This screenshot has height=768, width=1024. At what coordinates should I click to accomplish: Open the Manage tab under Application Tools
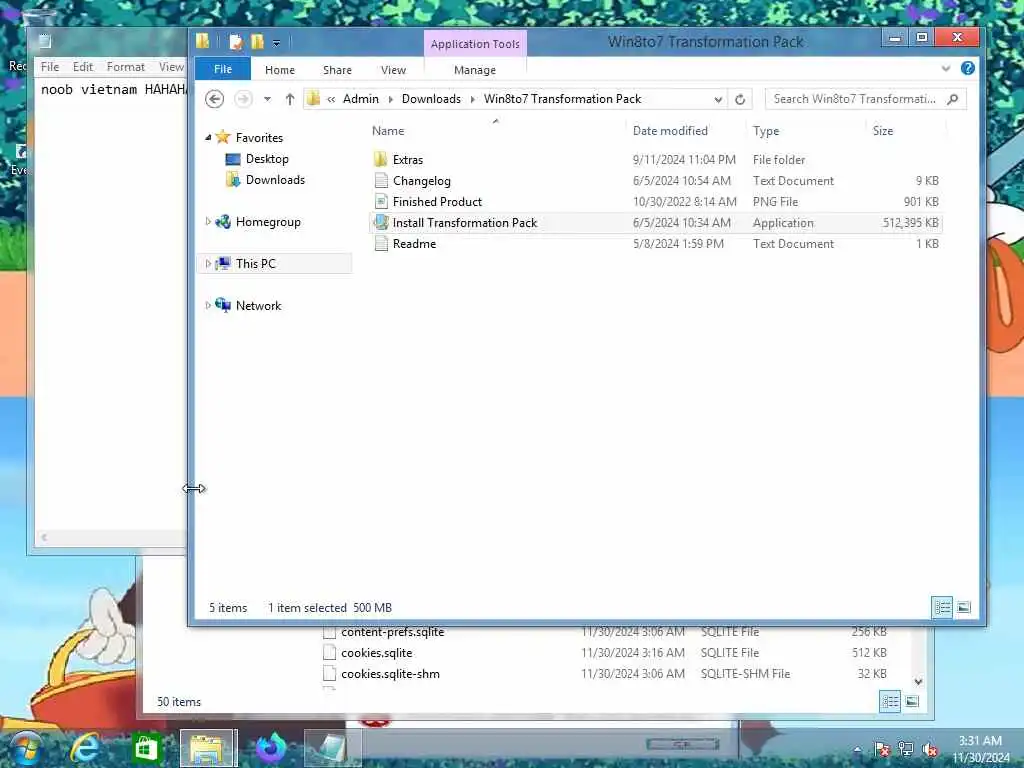point(475,69)
